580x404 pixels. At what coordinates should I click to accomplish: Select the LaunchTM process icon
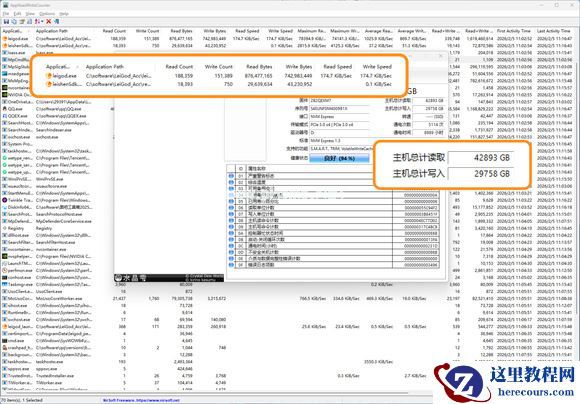coord(5,263)
